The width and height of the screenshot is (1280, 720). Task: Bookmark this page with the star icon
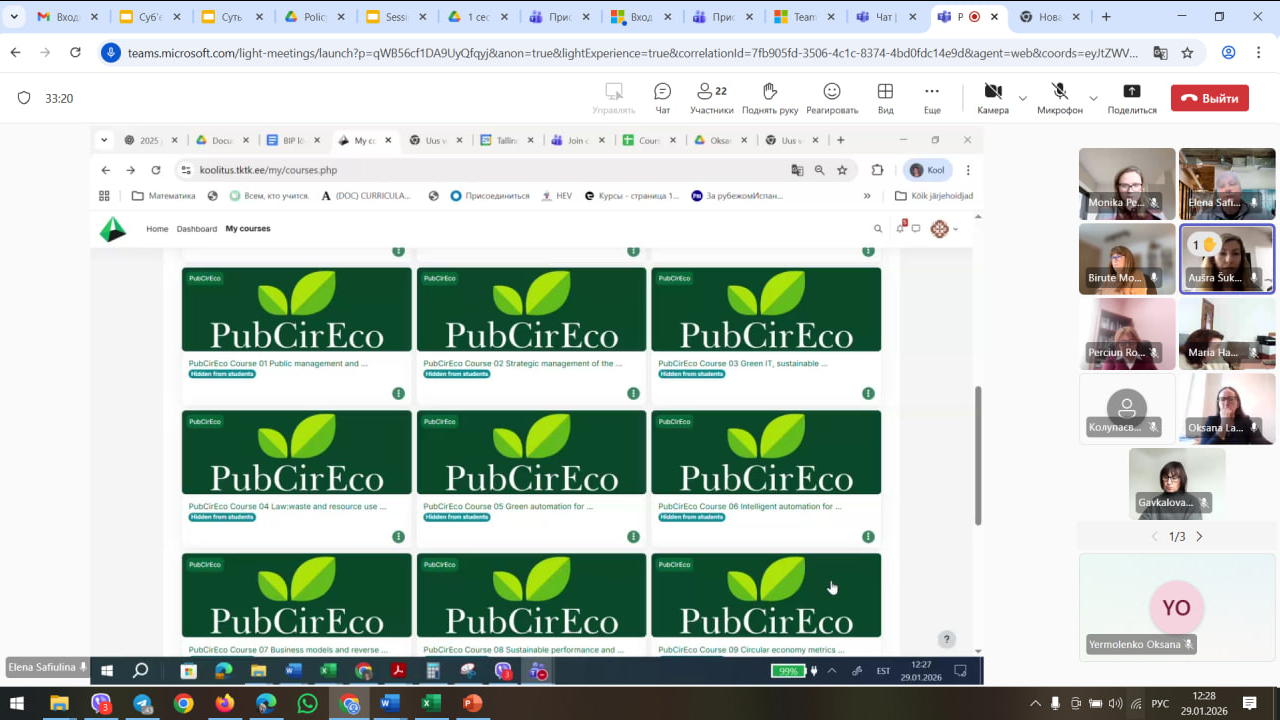(1187, 53)
